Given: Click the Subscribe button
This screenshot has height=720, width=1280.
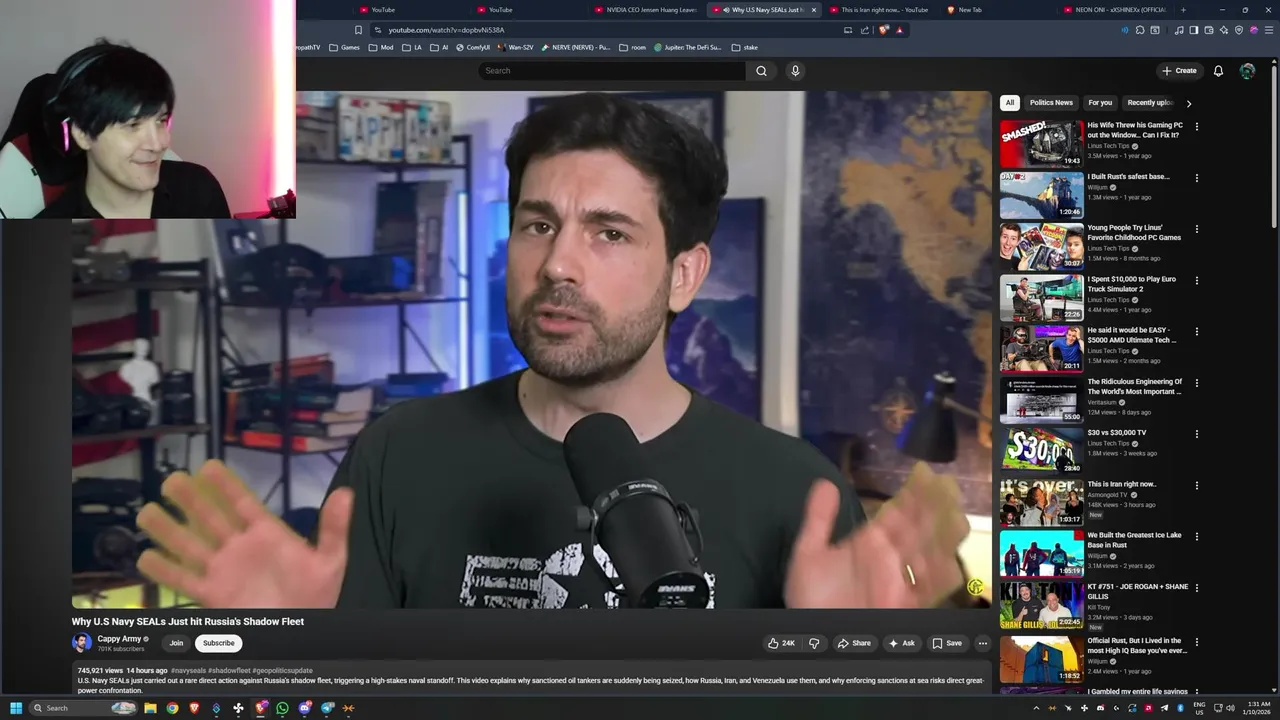Looking at the screenshot, I should tap(218, 643).
